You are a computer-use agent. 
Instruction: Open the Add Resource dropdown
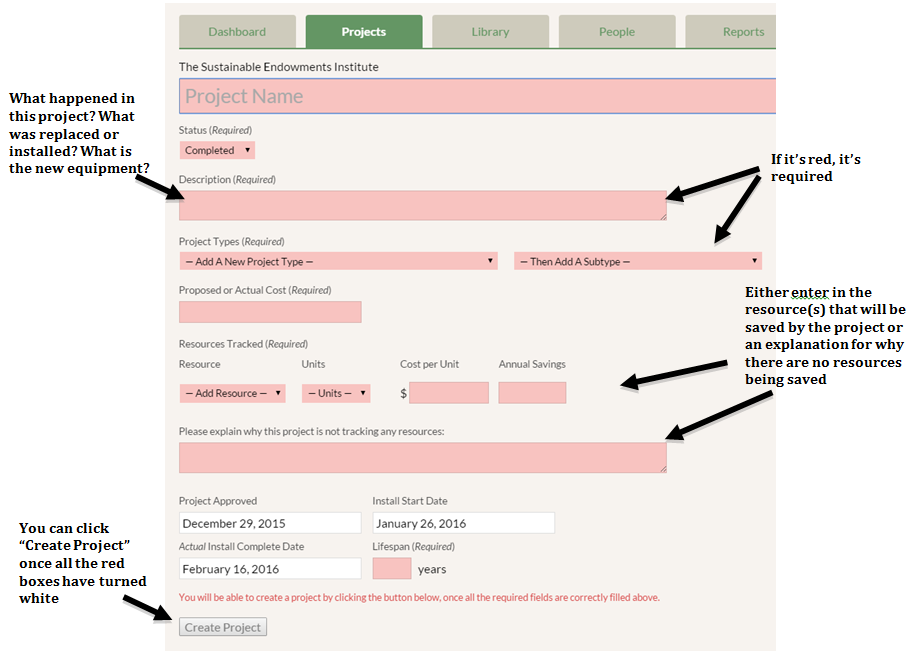coord(232,393)
